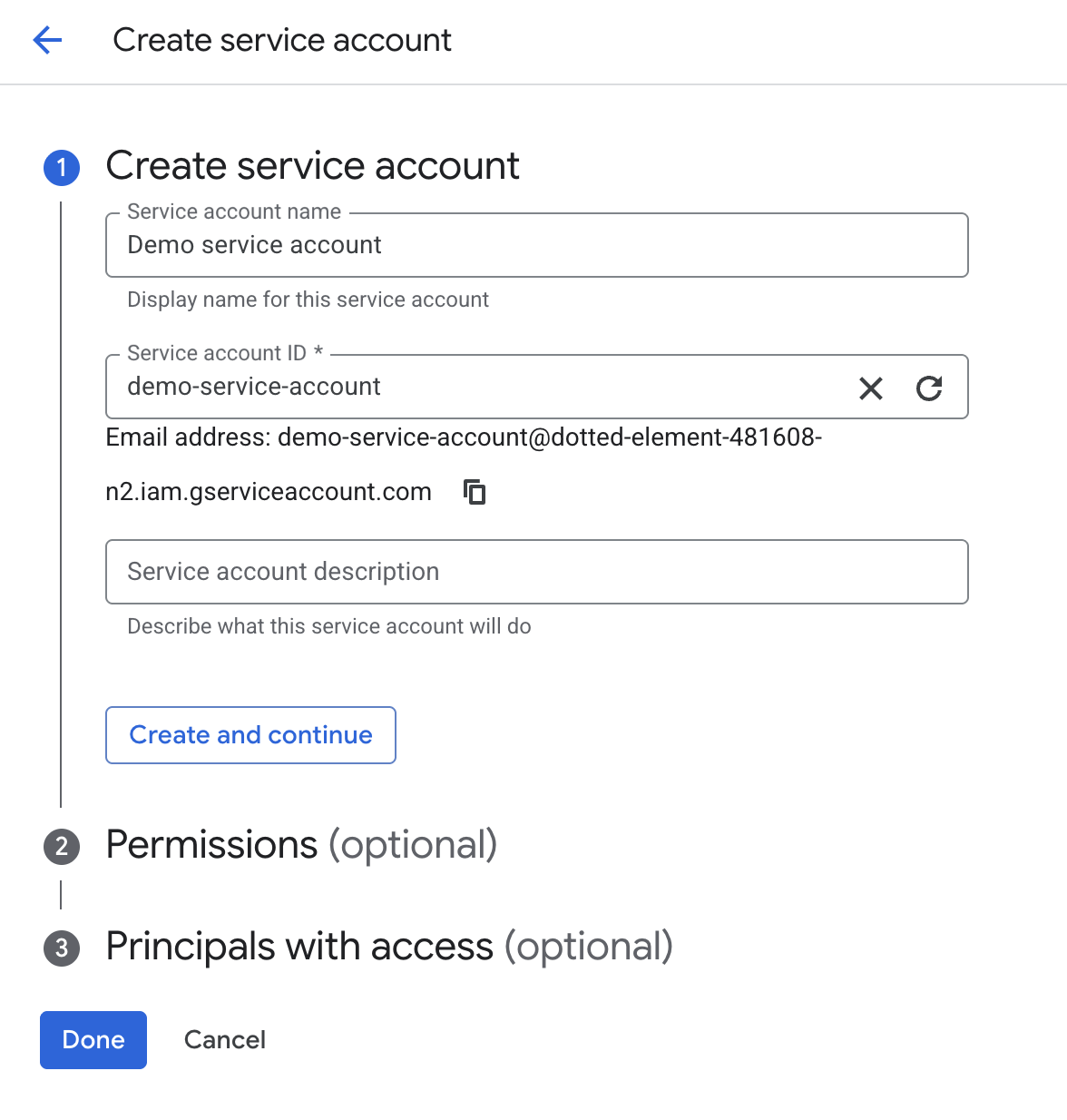
Task: Select the generated email address text
Action: pyautogui.click(x=464, y=465)
